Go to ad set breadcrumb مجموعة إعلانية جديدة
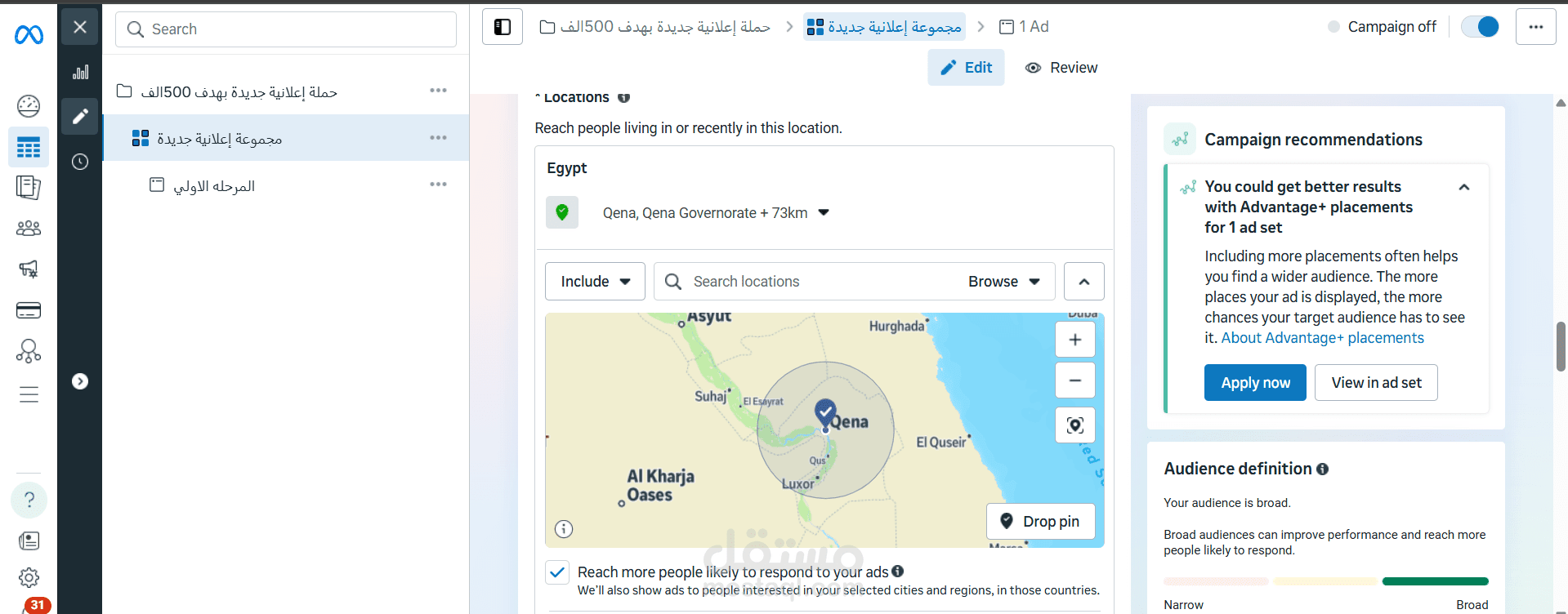1568x614 pixels. [x=884, y=27]
